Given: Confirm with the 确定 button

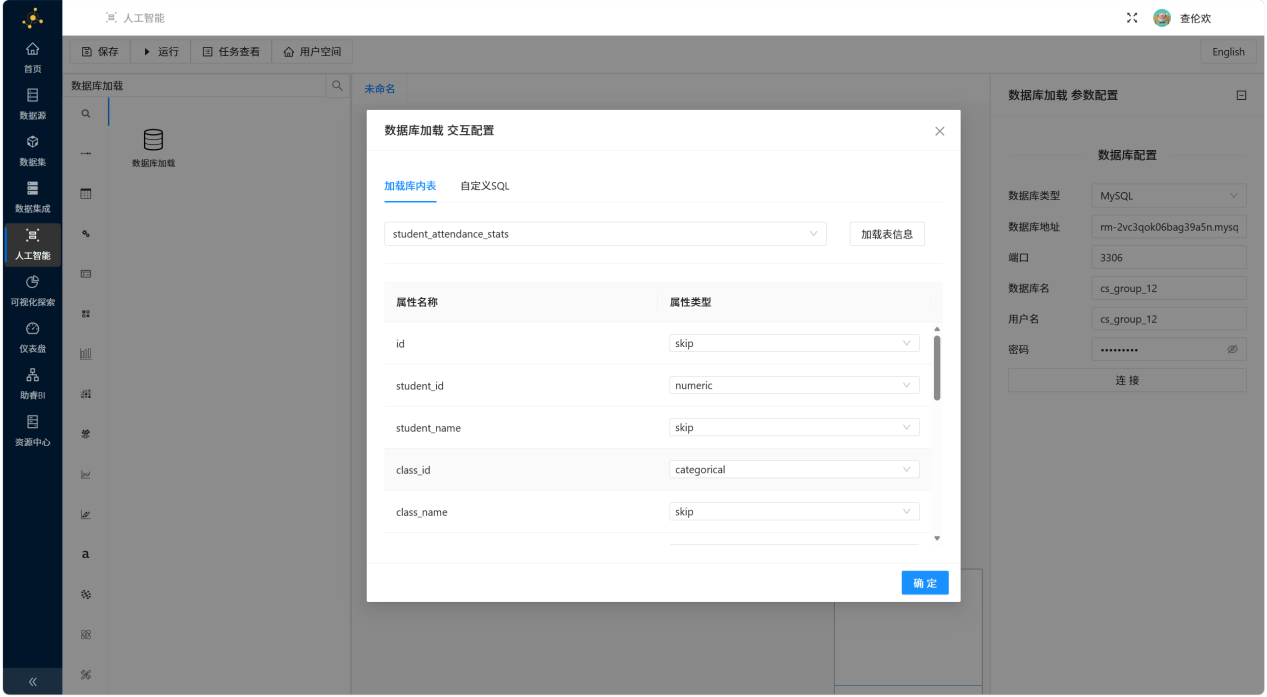Looking at the screenshot, I should (x=925, y=583).
